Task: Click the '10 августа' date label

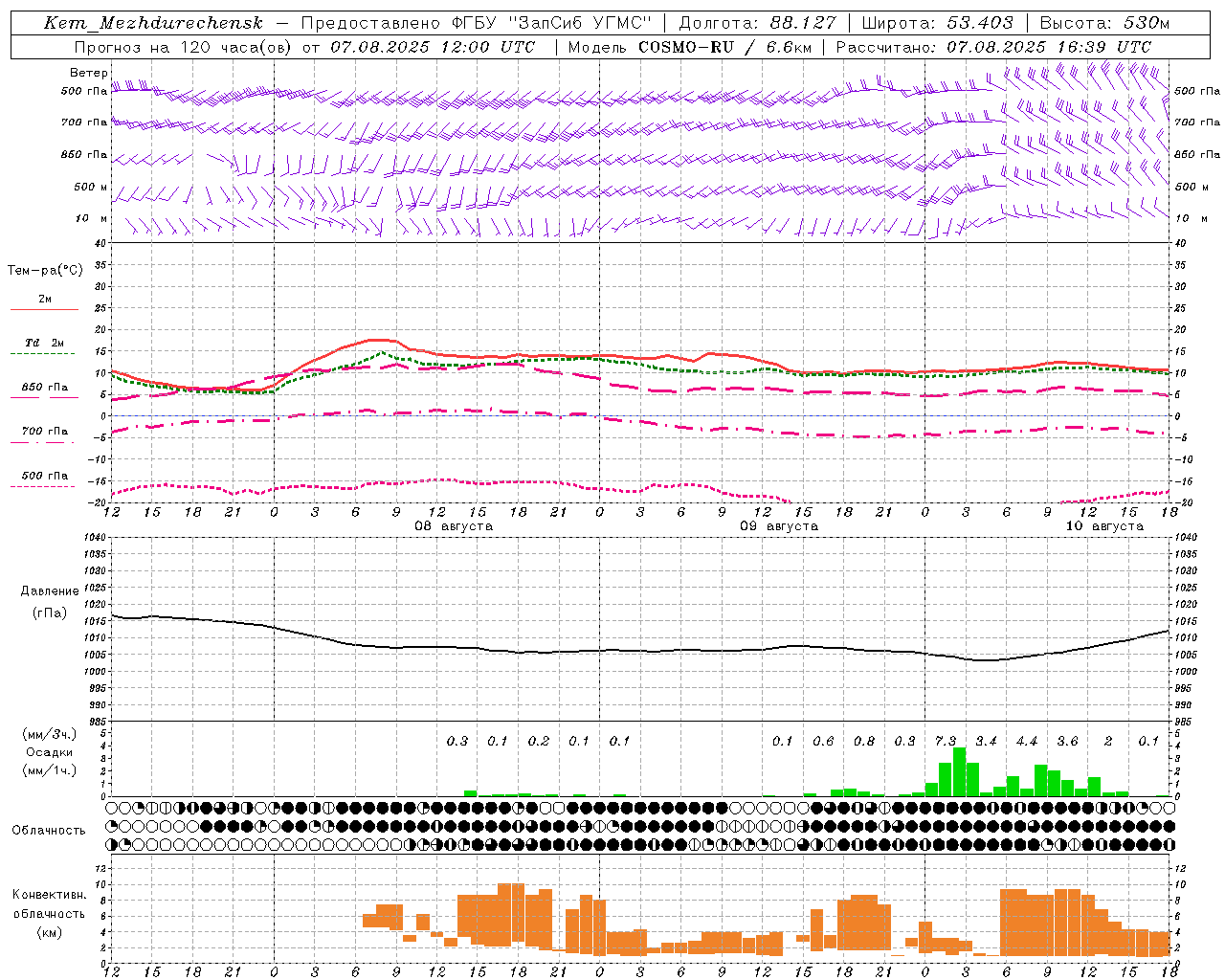Action: click(1104, 526)
